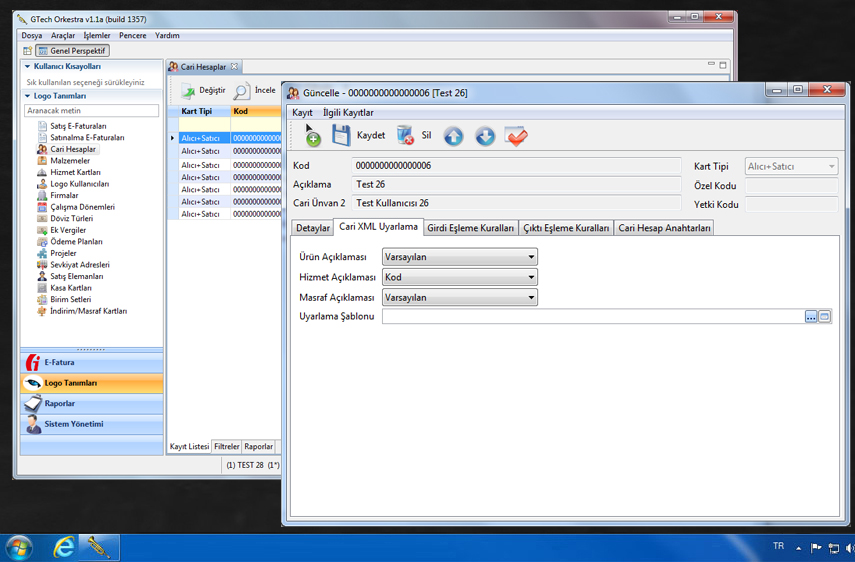Open the Ürün Açıklaması dropdown
Image resolution: width=855 pixels, height=562 pixels.
tap(459, 257)
